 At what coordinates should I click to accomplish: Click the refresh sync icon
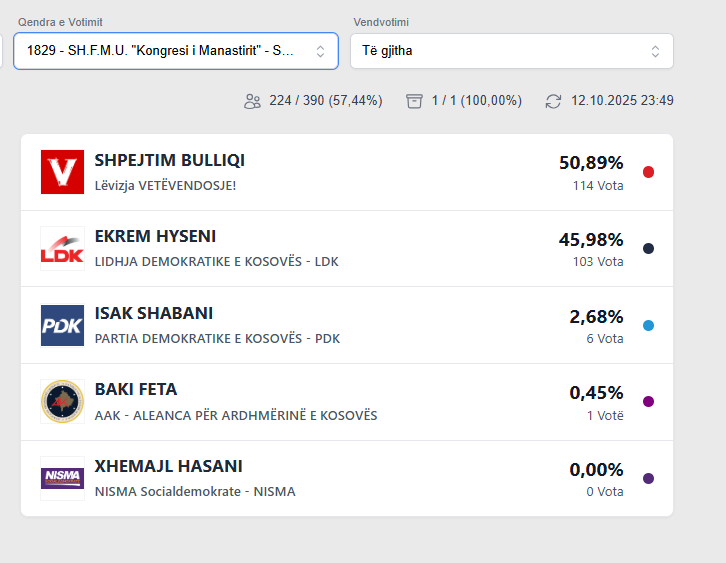coord(553,101)
